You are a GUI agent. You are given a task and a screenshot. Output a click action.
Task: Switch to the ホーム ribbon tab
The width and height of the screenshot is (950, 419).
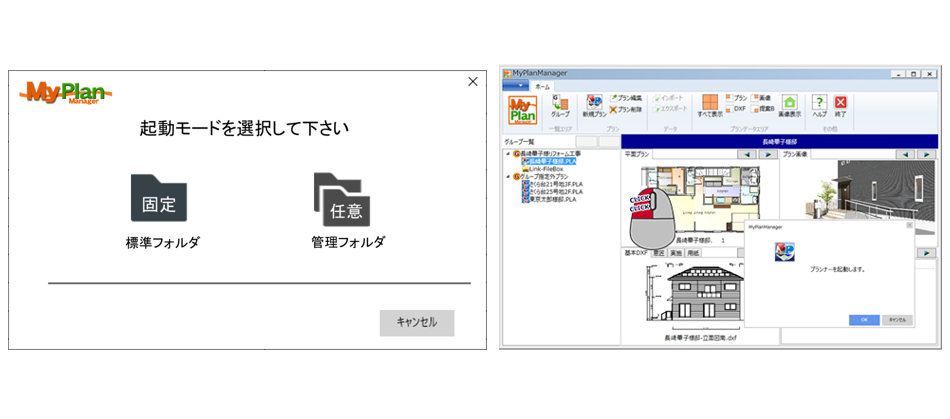pyautogui.click(x=541, y=86)
